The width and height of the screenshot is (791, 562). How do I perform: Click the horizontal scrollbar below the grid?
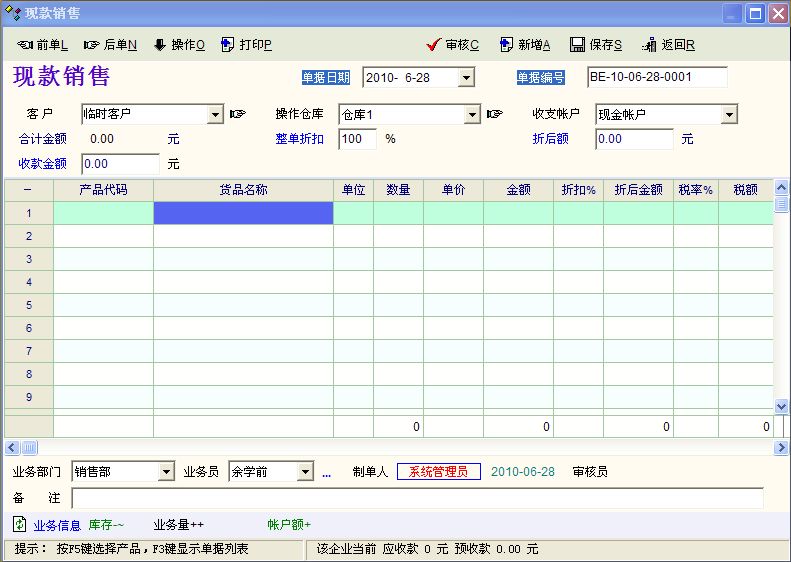pyautogui.click(x=400, y=447)
